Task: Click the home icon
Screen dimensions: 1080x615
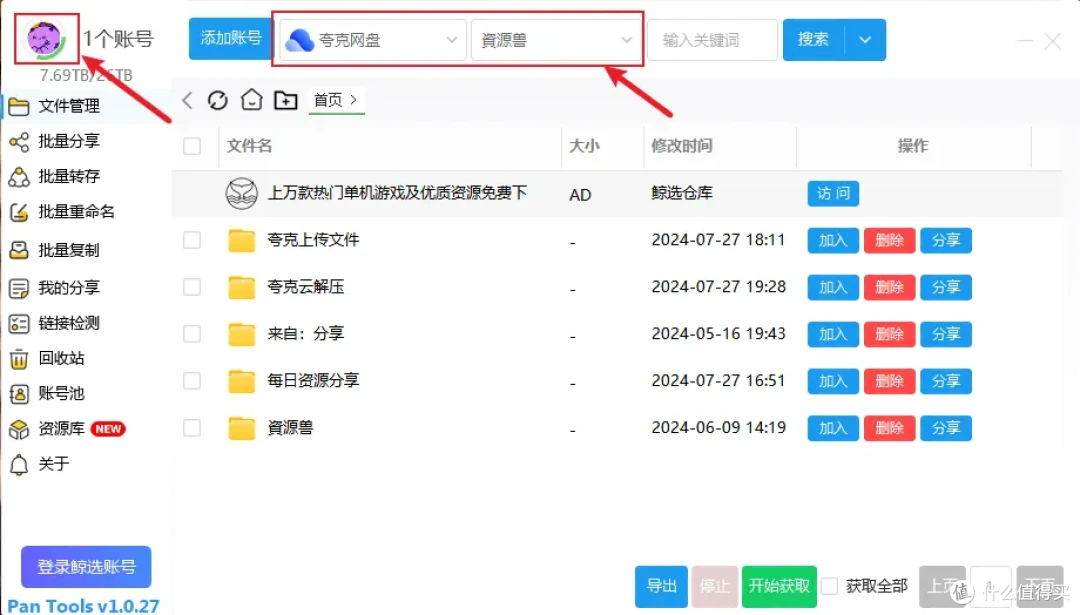Action: coord(251,100)
